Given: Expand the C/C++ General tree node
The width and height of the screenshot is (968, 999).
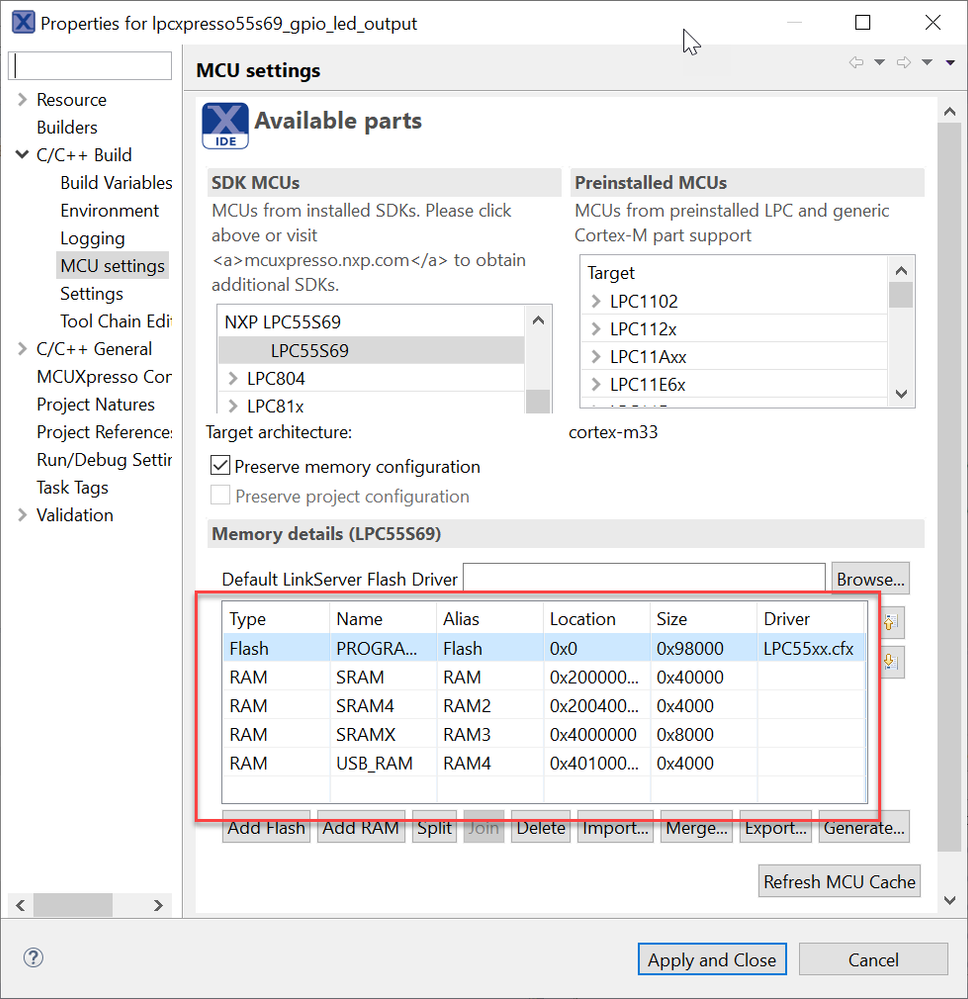Looking at the screenshot, I should tap(22, 349).
